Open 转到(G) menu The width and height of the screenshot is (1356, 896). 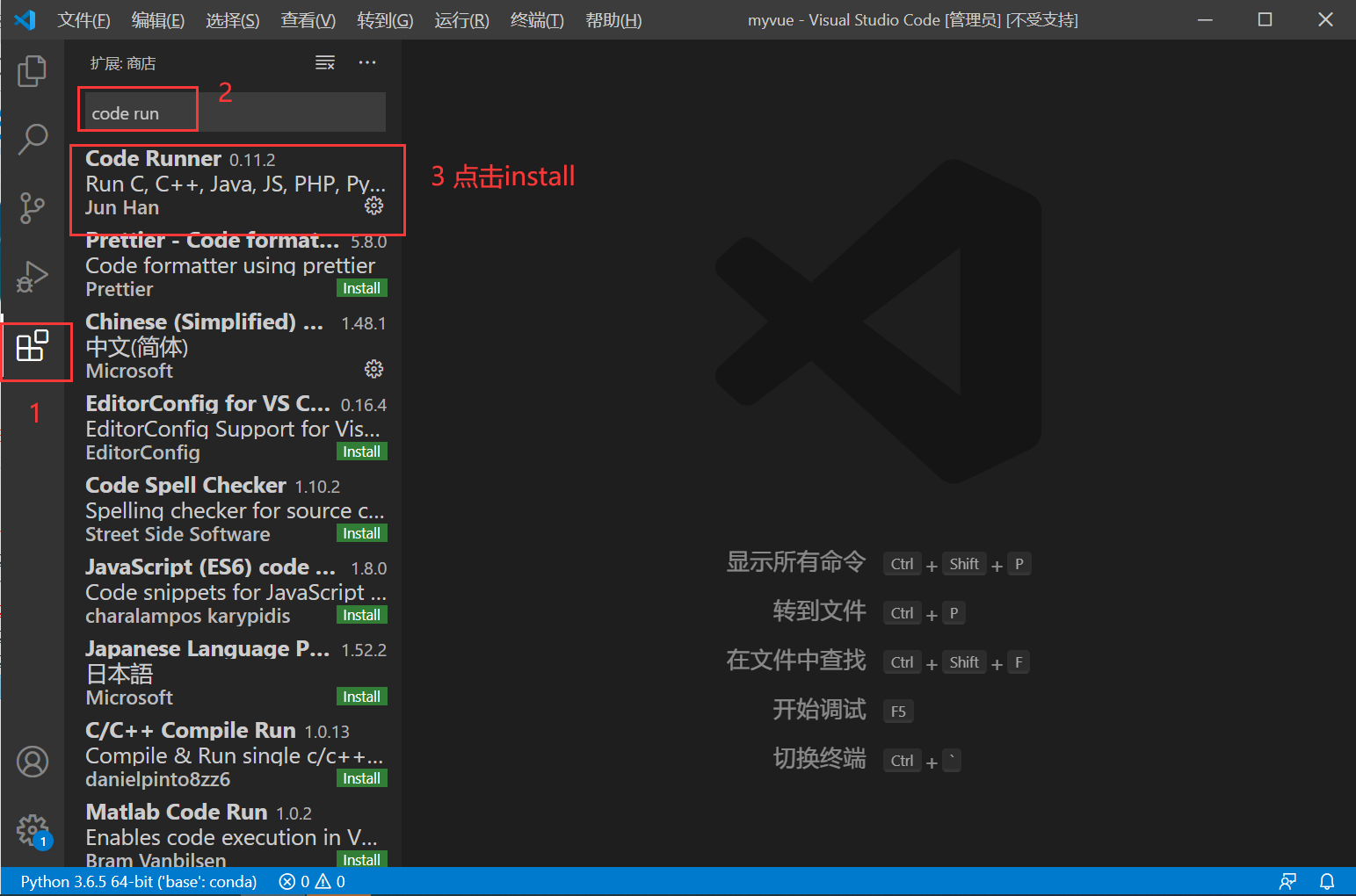[385, 20]
